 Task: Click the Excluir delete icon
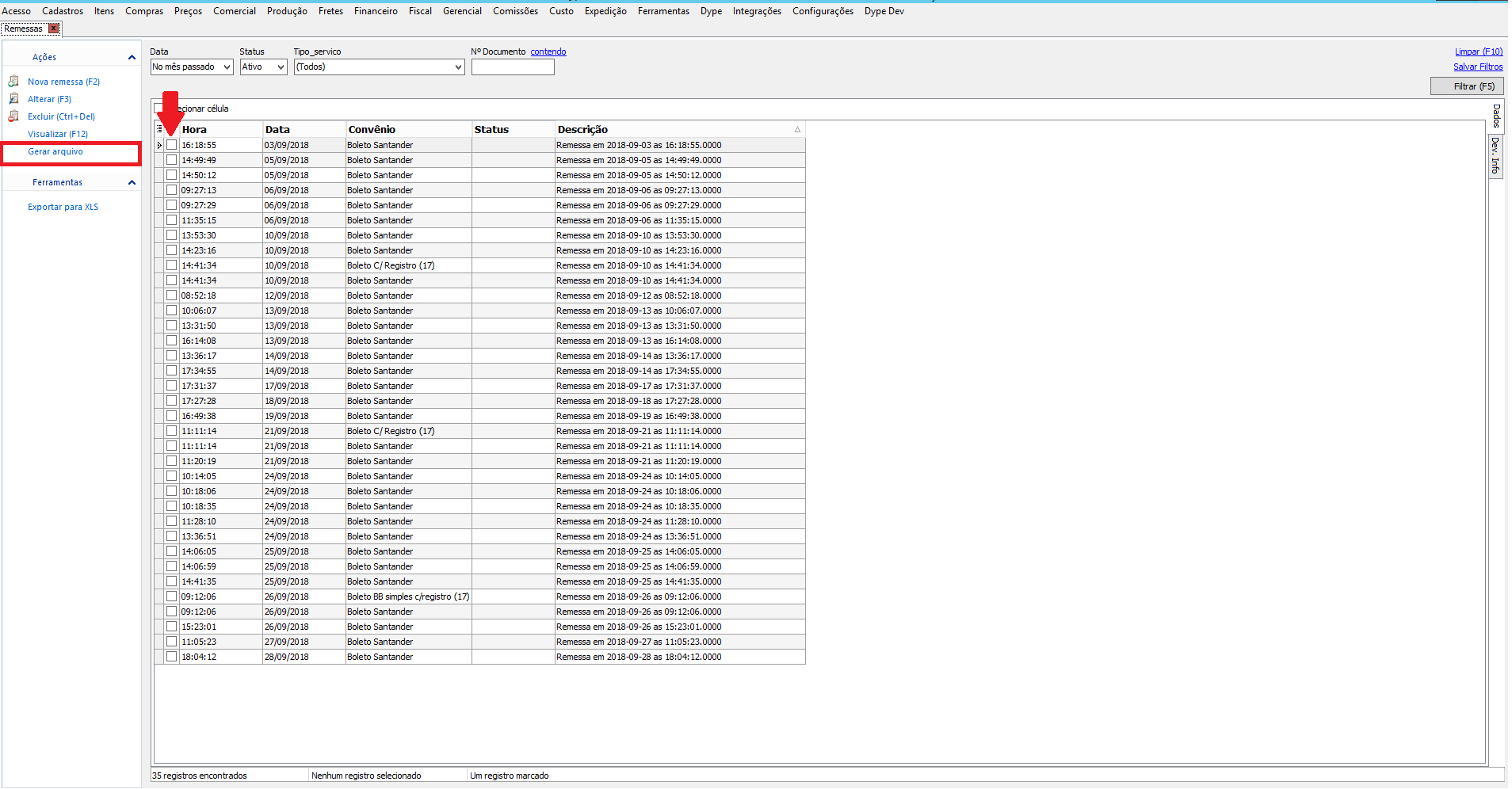coord(13,116)
